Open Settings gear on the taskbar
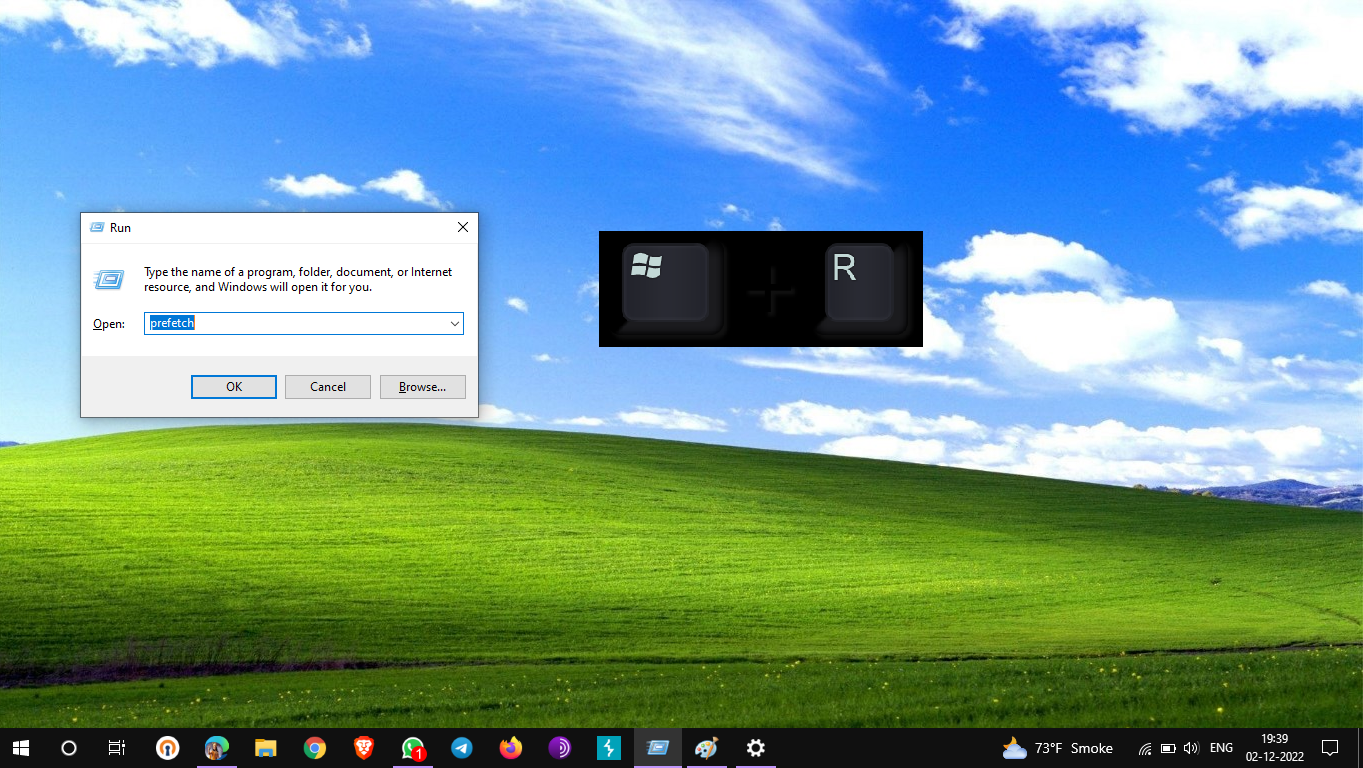 click(x=756, y=748)
